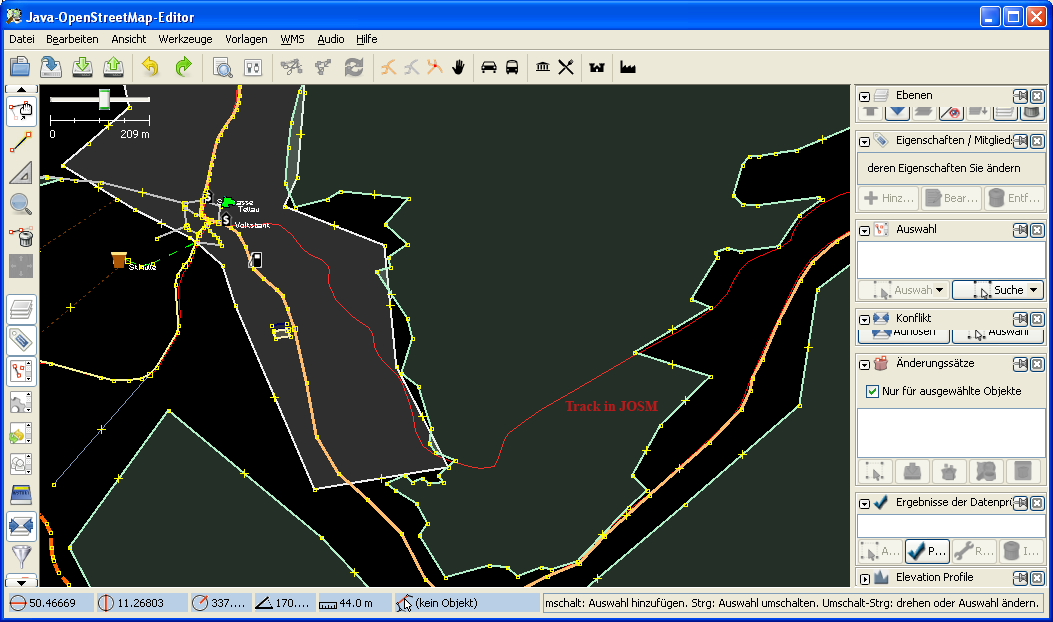Click the hand icon in toolbar
The width and height of the screenshot is (1053, 622).
(459, 67)
